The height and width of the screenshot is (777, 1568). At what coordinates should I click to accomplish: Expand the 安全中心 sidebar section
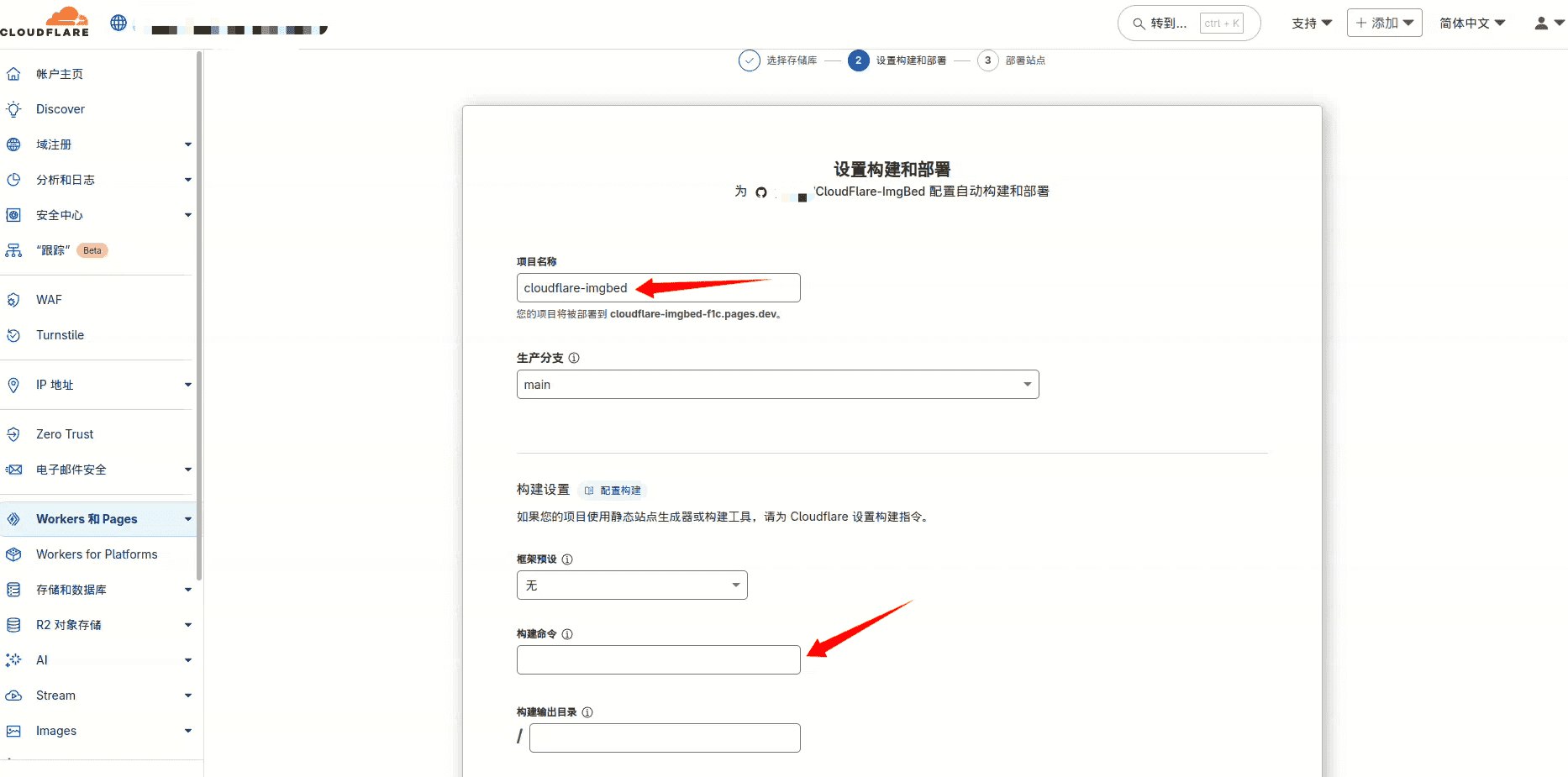point(188,215)
